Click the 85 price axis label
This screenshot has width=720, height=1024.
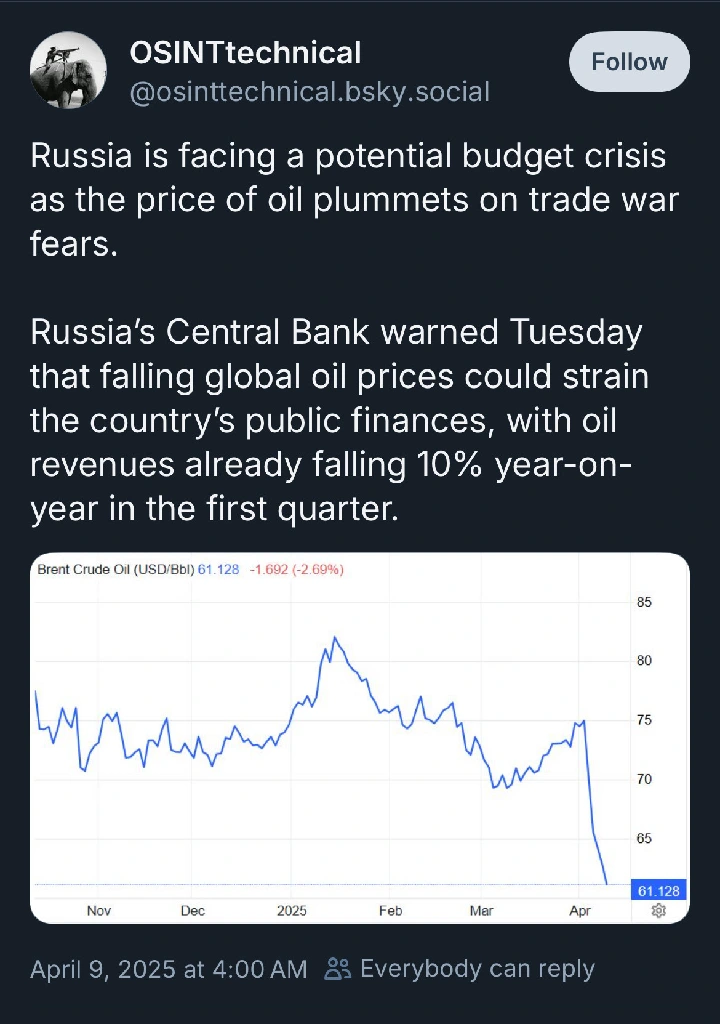click(644, 602)
